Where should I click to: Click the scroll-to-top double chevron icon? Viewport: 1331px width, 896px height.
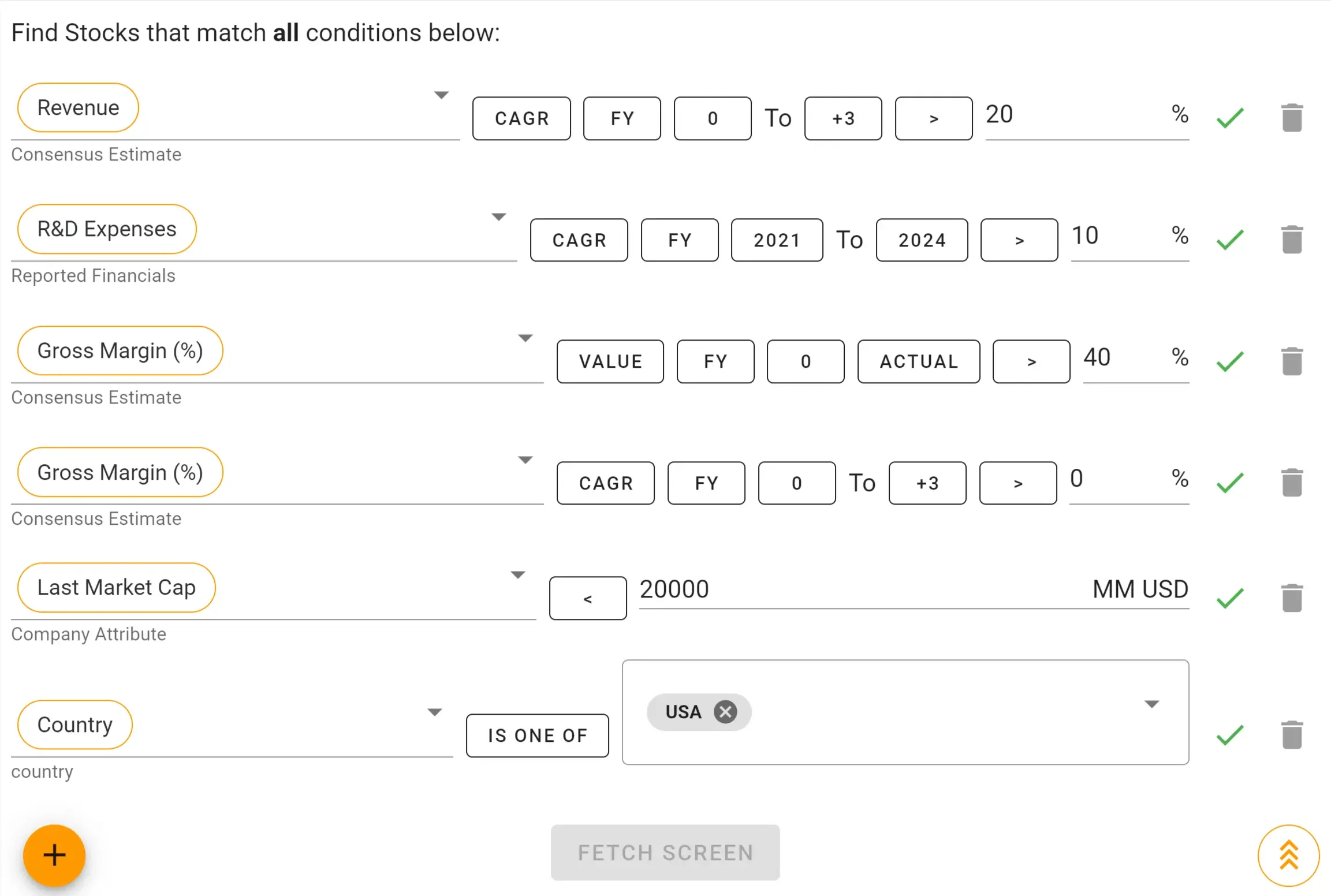point(1288,855)
